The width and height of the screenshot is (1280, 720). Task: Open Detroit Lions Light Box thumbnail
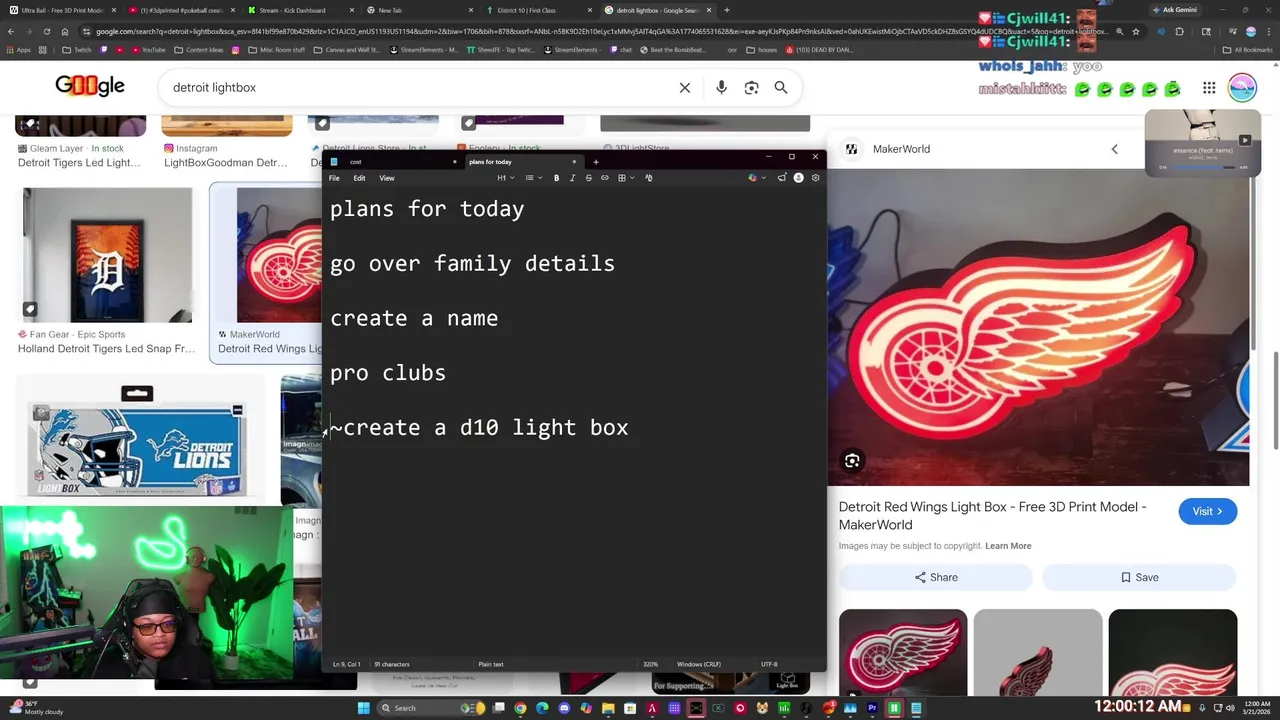(x=140, y=438)
